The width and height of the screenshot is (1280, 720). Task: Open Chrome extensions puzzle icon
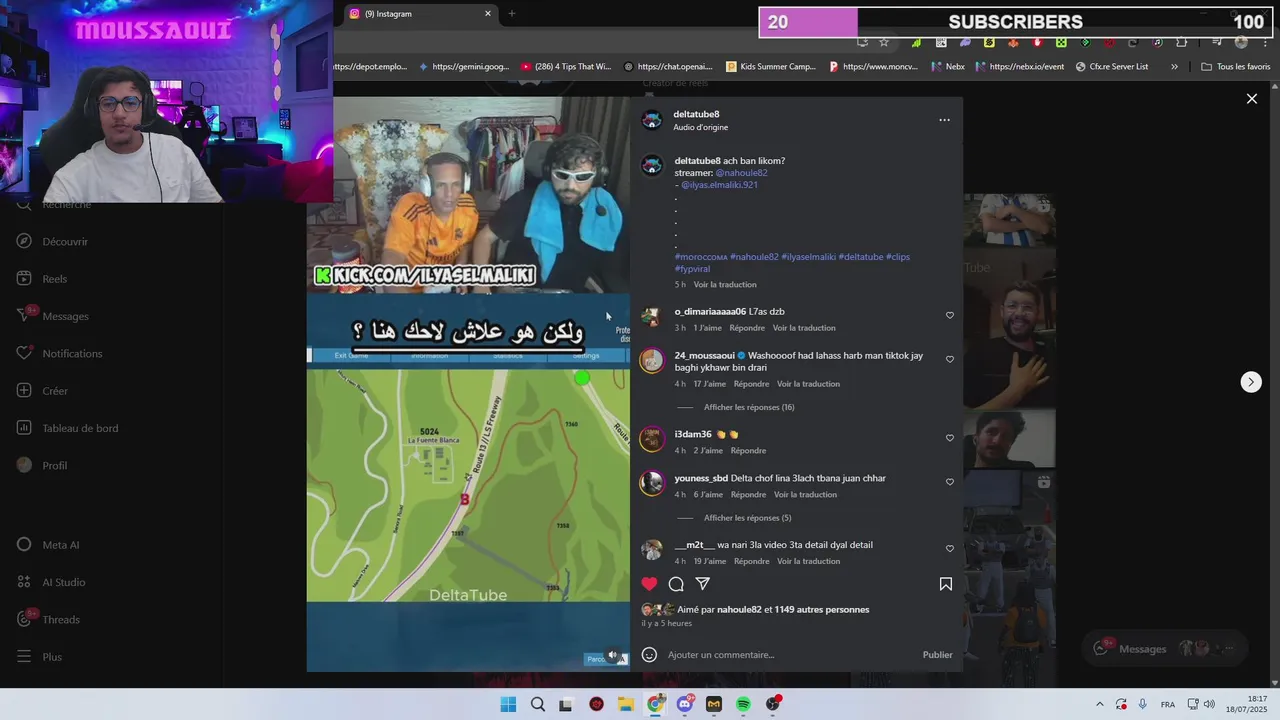point(1182,42)
